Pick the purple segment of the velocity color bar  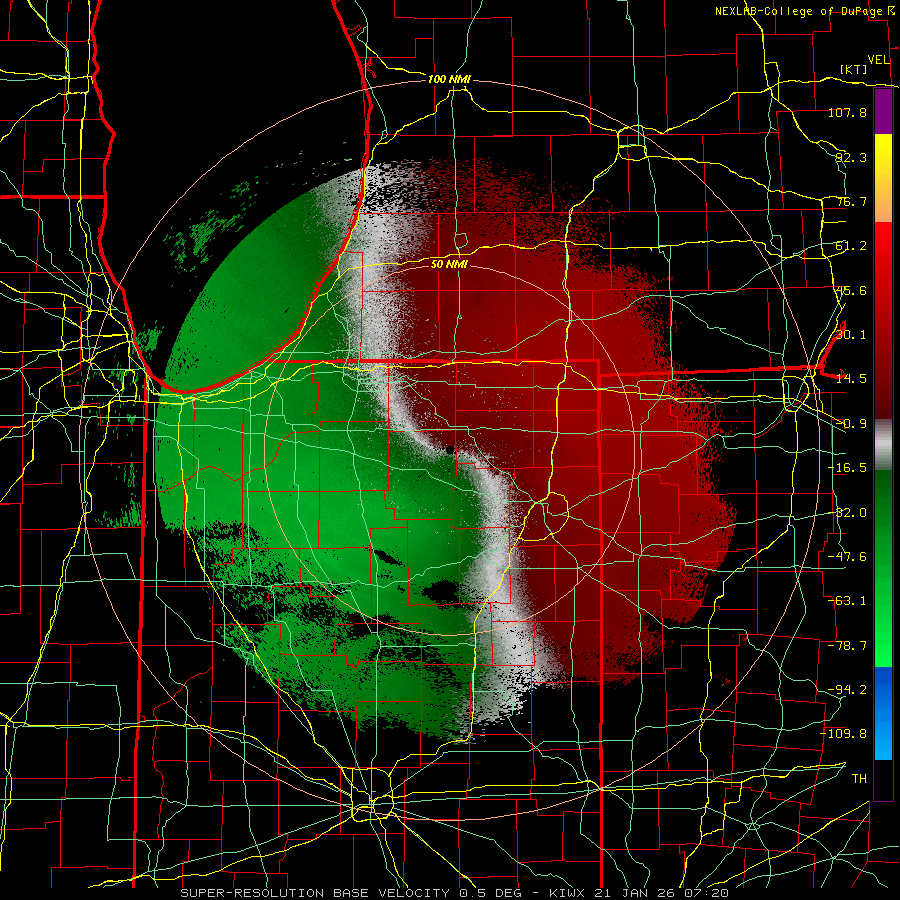[883, 111]
